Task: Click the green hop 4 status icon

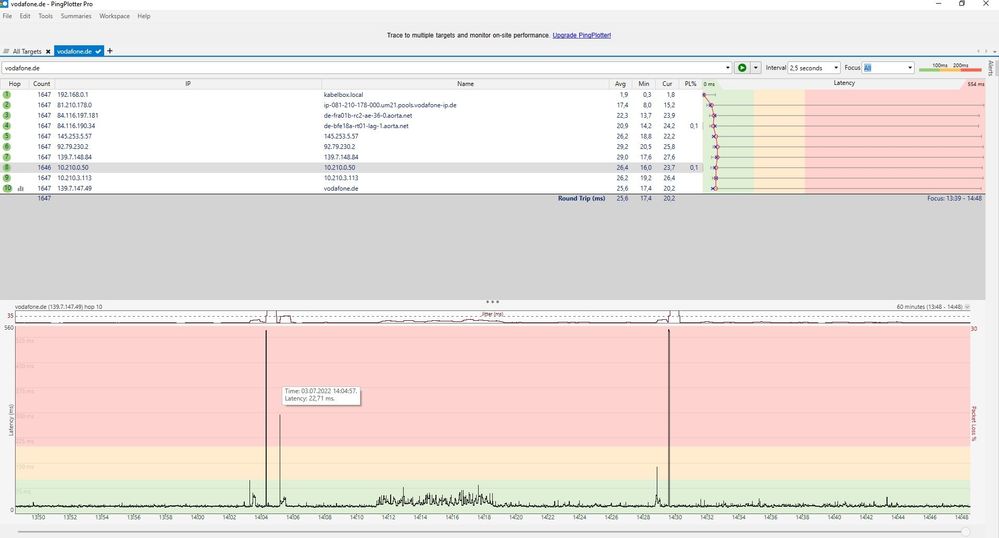Action: 7,126
